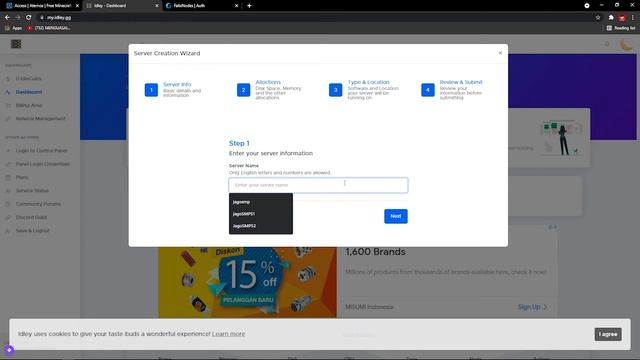Bookmark this page with the star icon
Screen dimensions: 640x360
click(x=598, y=18)
